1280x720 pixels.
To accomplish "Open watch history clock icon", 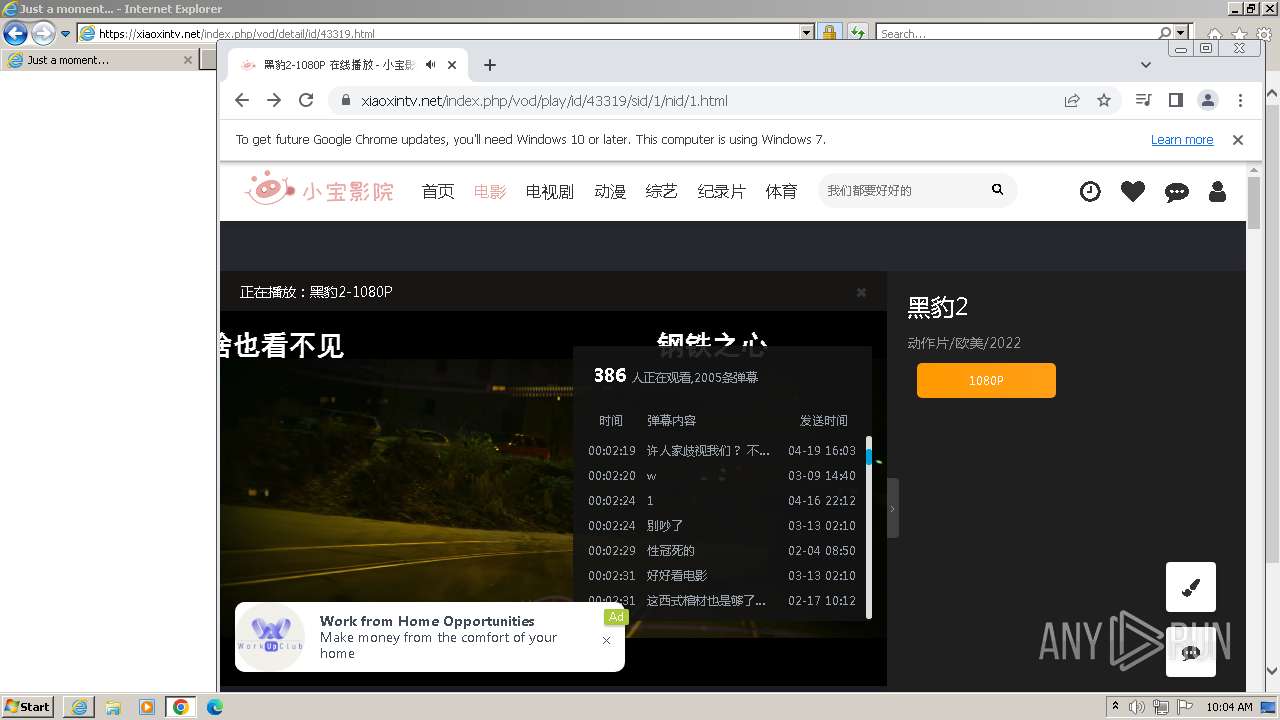I will tap(1090, 191).
